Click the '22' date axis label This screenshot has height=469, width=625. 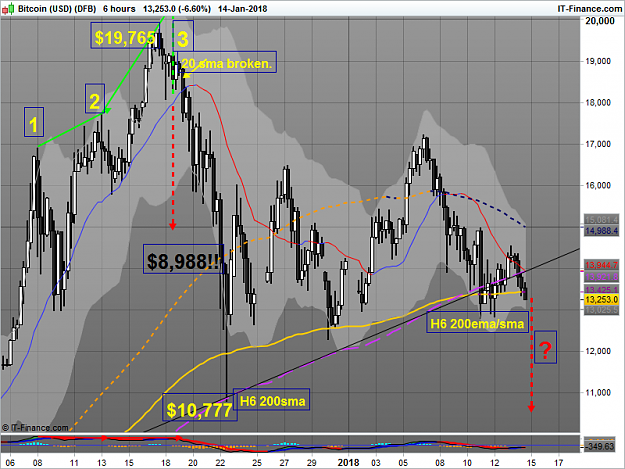220,463
